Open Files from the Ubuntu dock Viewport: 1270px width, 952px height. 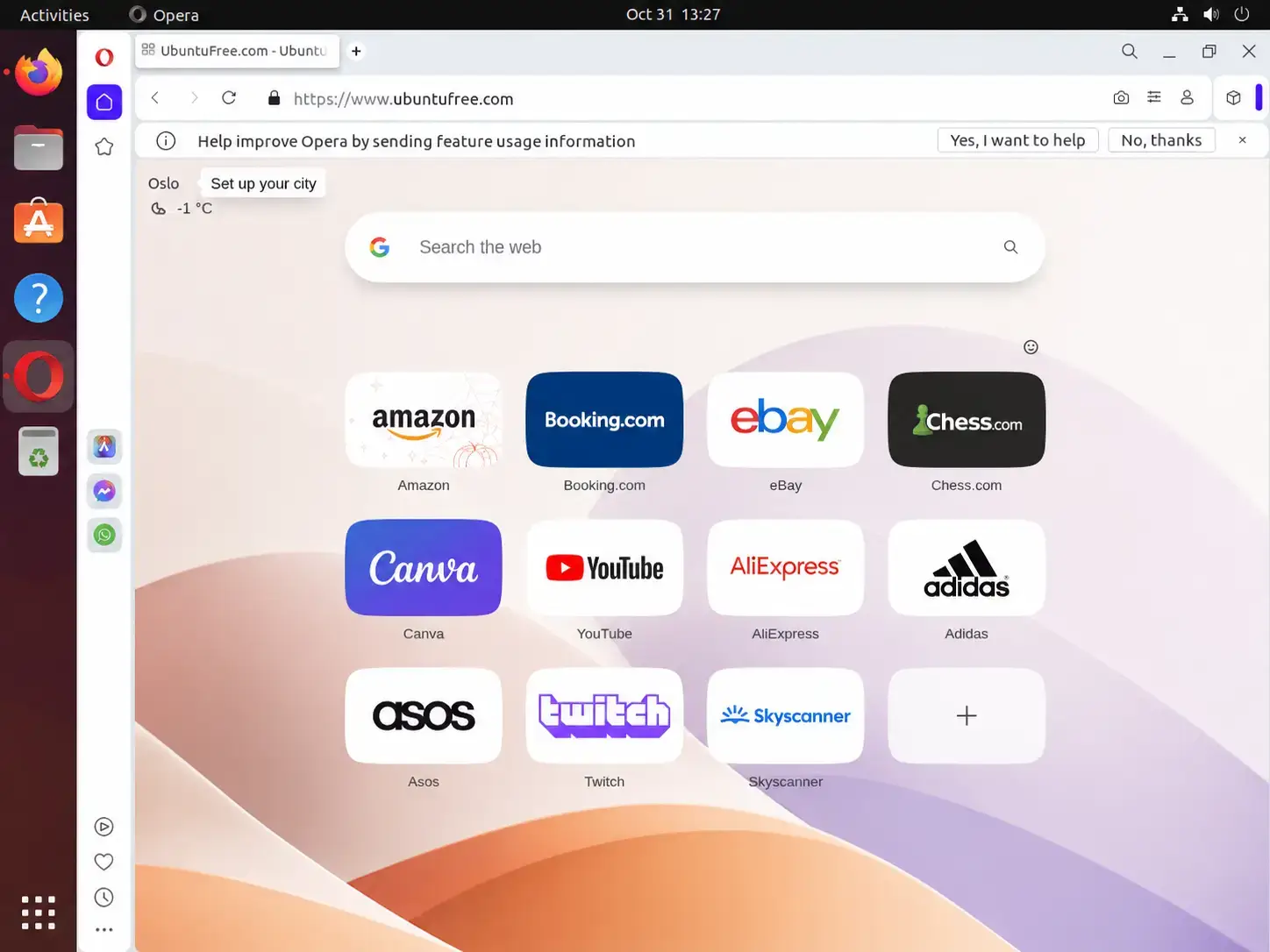coord(39,148)
